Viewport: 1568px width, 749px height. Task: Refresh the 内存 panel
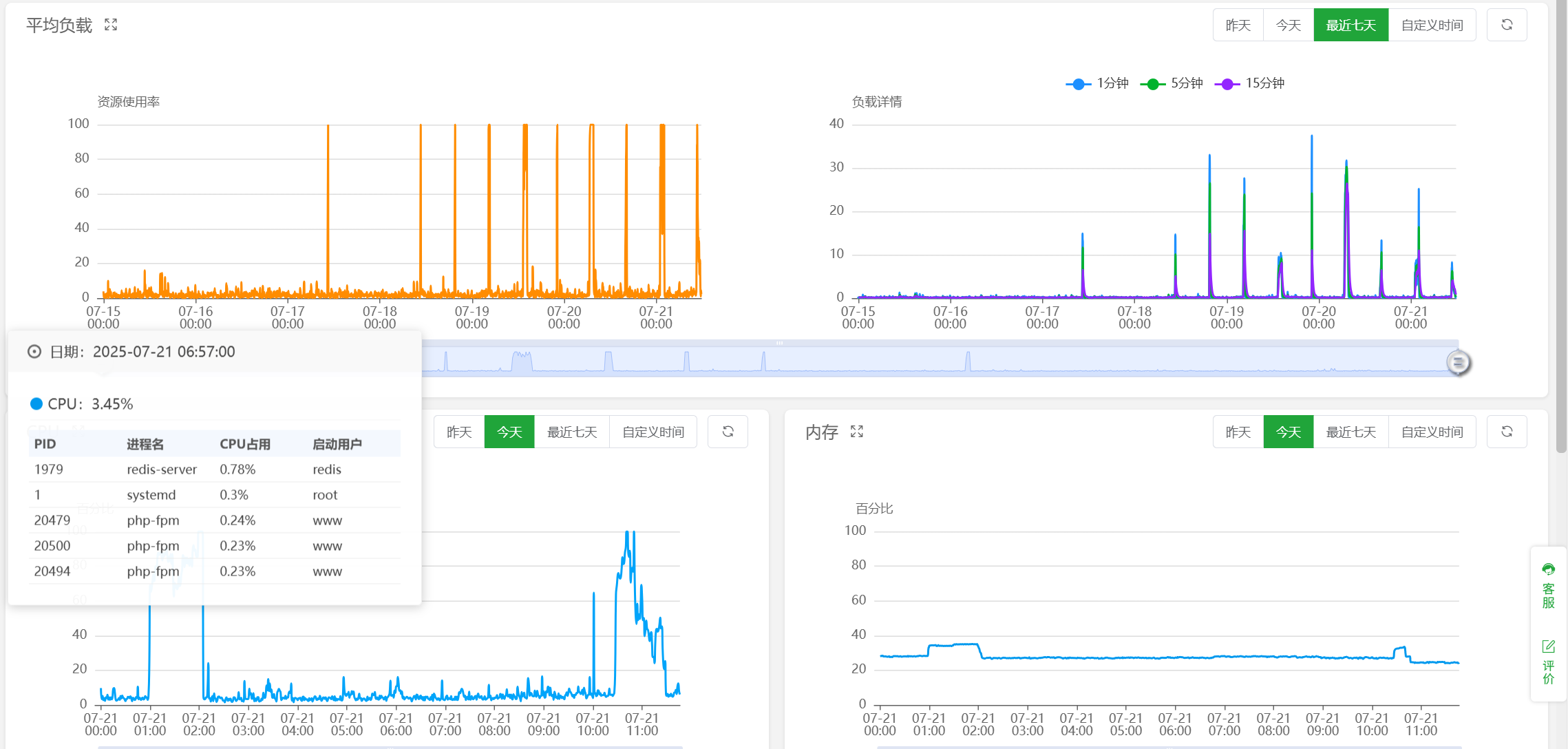1507,432
